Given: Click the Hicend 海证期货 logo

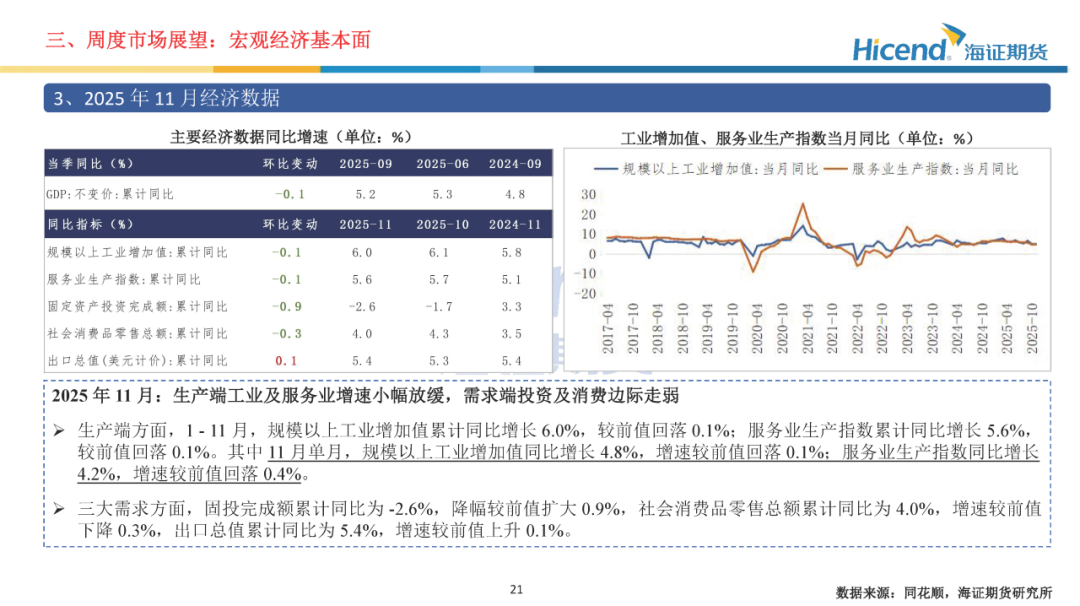Looking at the screenshot, I should pos(950,43).
